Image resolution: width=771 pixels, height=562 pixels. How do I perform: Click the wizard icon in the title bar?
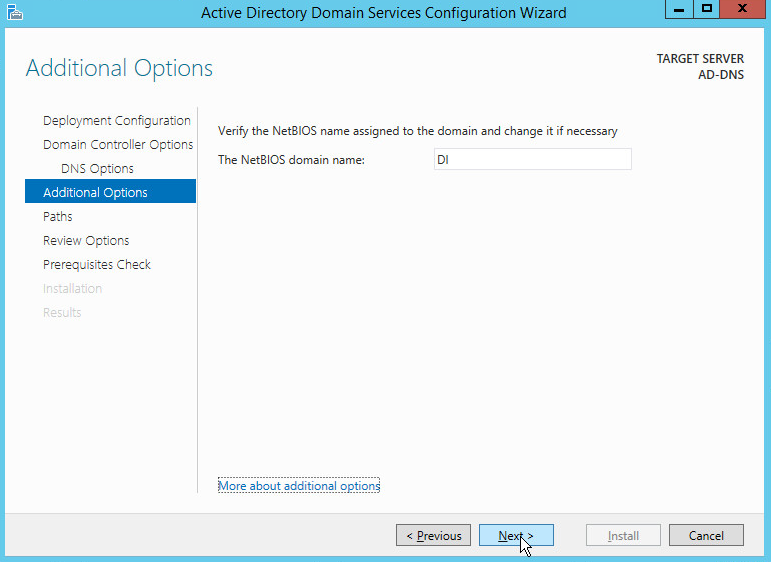click(x=14, y=12)
